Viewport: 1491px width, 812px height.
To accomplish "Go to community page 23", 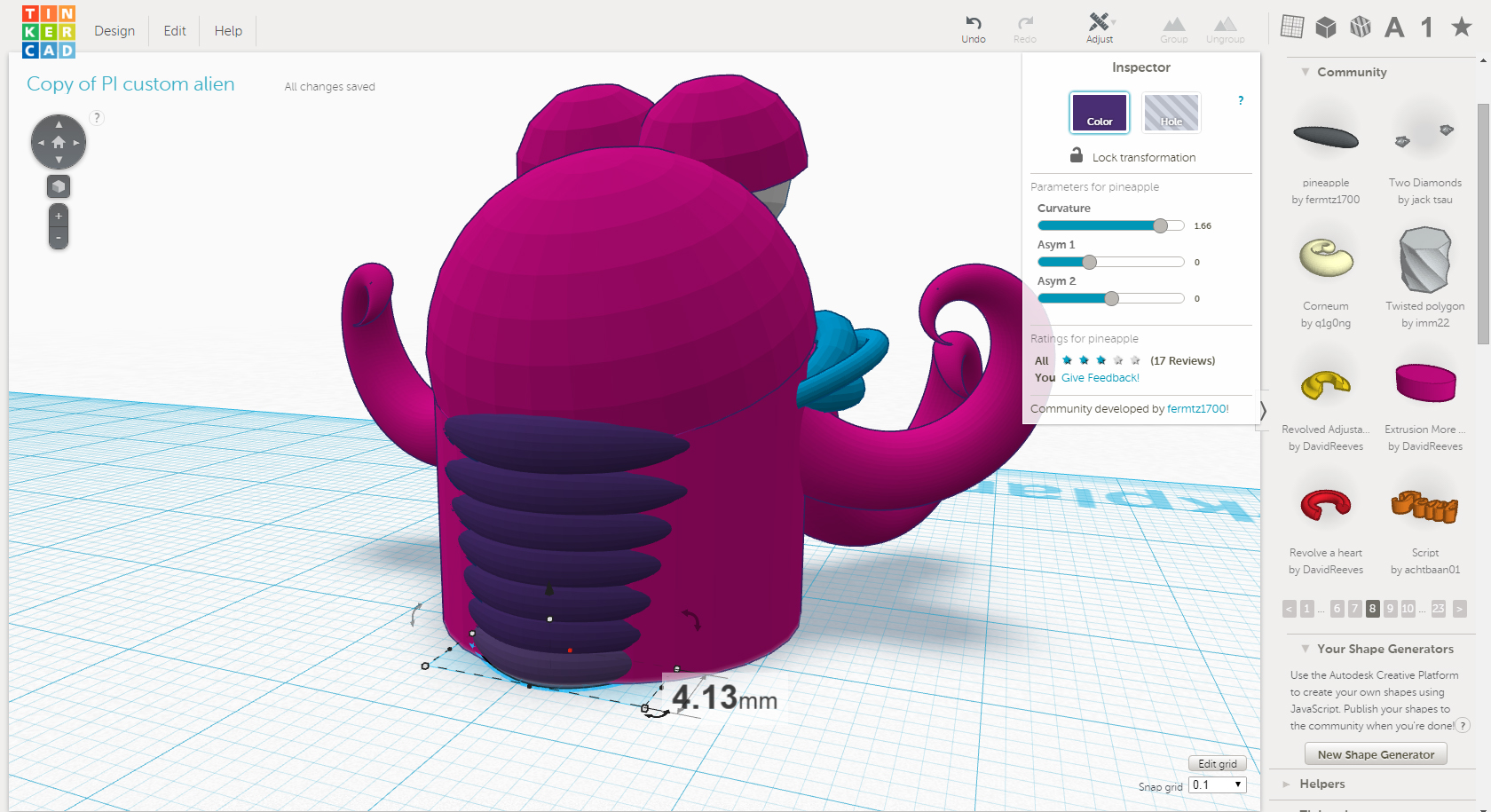I will 1438,609.
